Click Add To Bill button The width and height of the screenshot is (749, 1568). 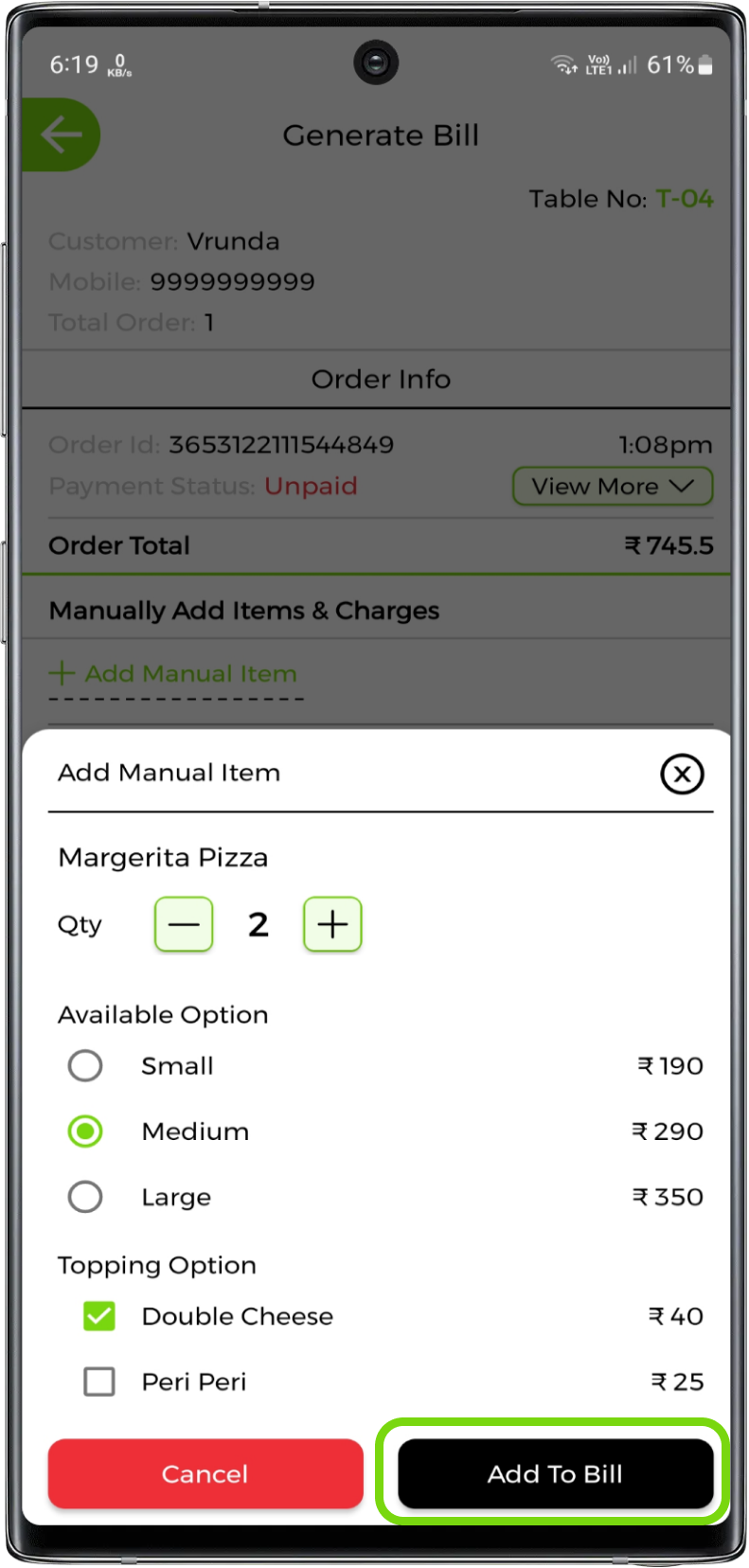click(x=555, y=1473)
